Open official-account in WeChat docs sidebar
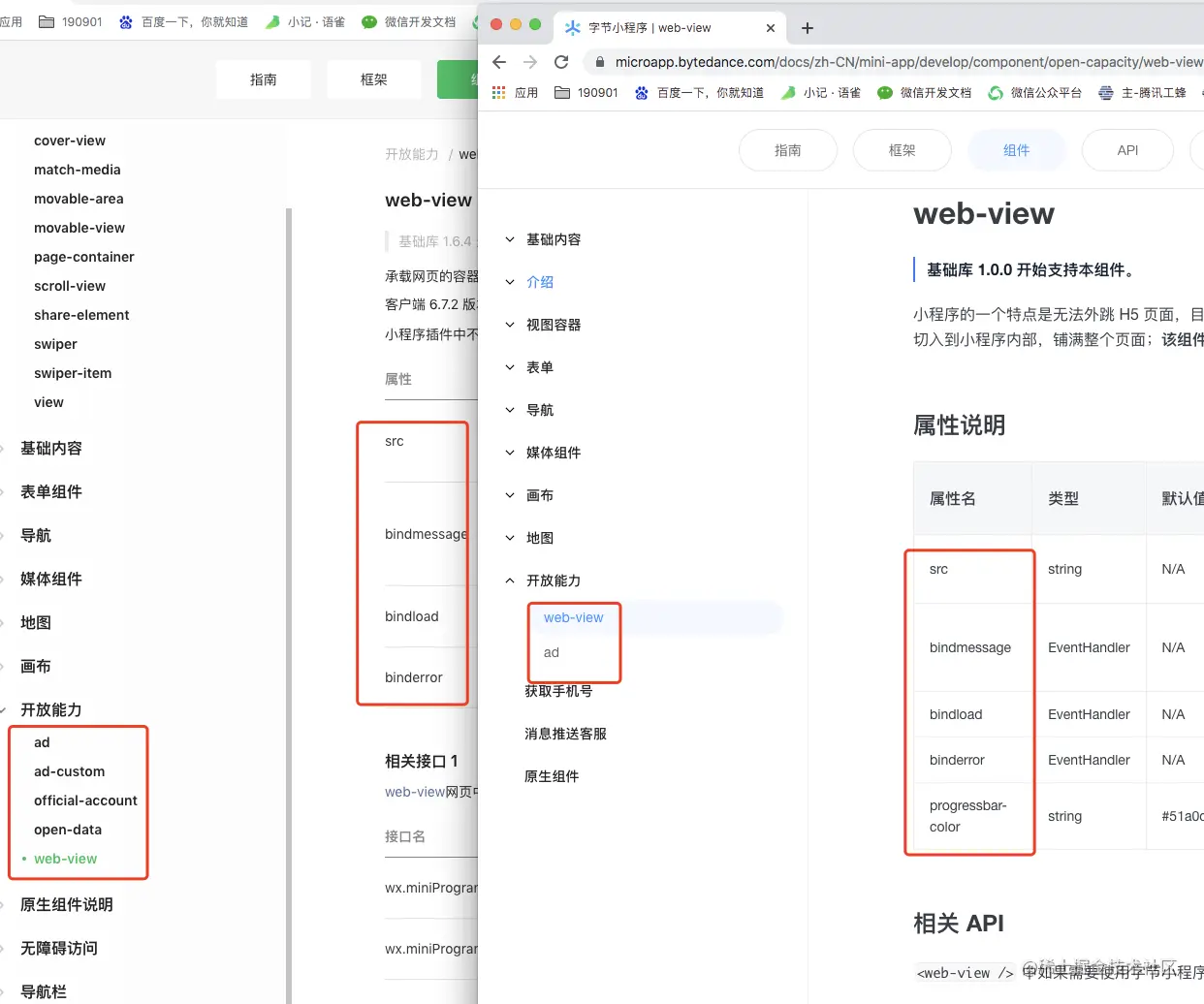Viewport: 1204px width, 1004px height. (85, 800)
